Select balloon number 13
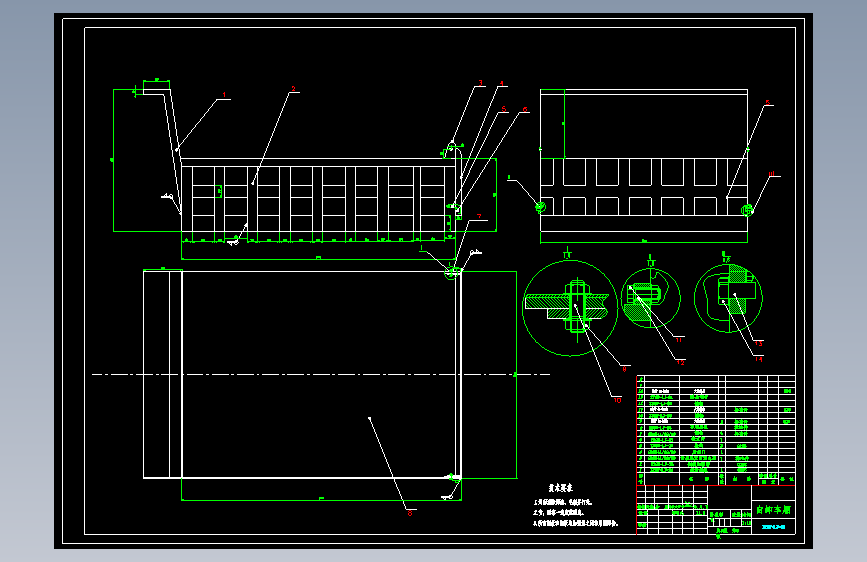Image resolution: width=867 pixels, height=562 pixels. click(x=758, y=344)
